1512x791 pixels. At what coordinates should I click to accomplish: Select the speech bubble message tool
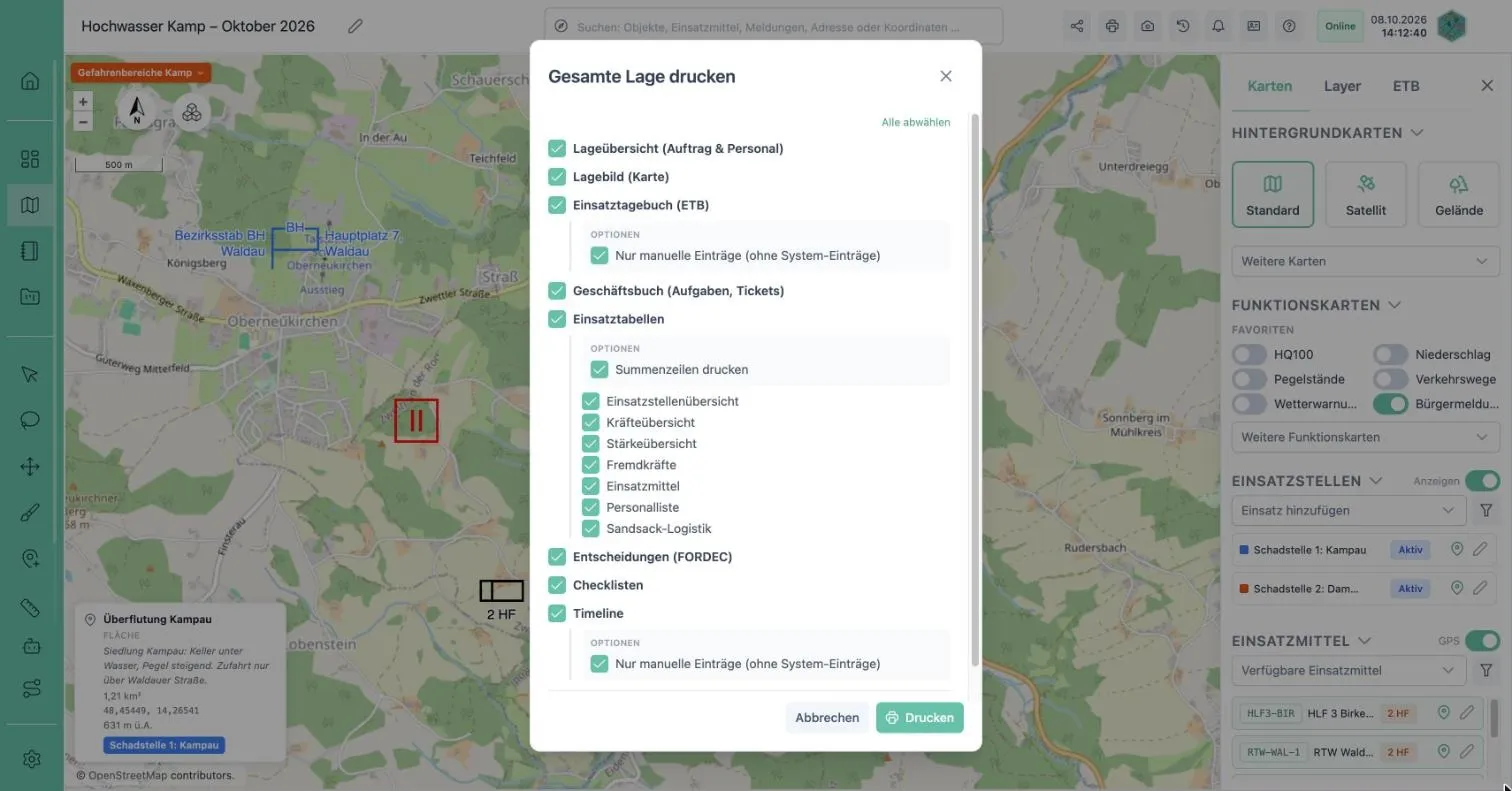pos(30,420)
